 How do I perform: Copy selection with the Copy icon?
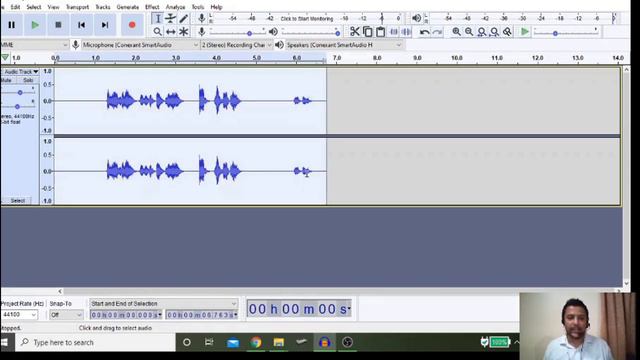(x=368, y=31)
